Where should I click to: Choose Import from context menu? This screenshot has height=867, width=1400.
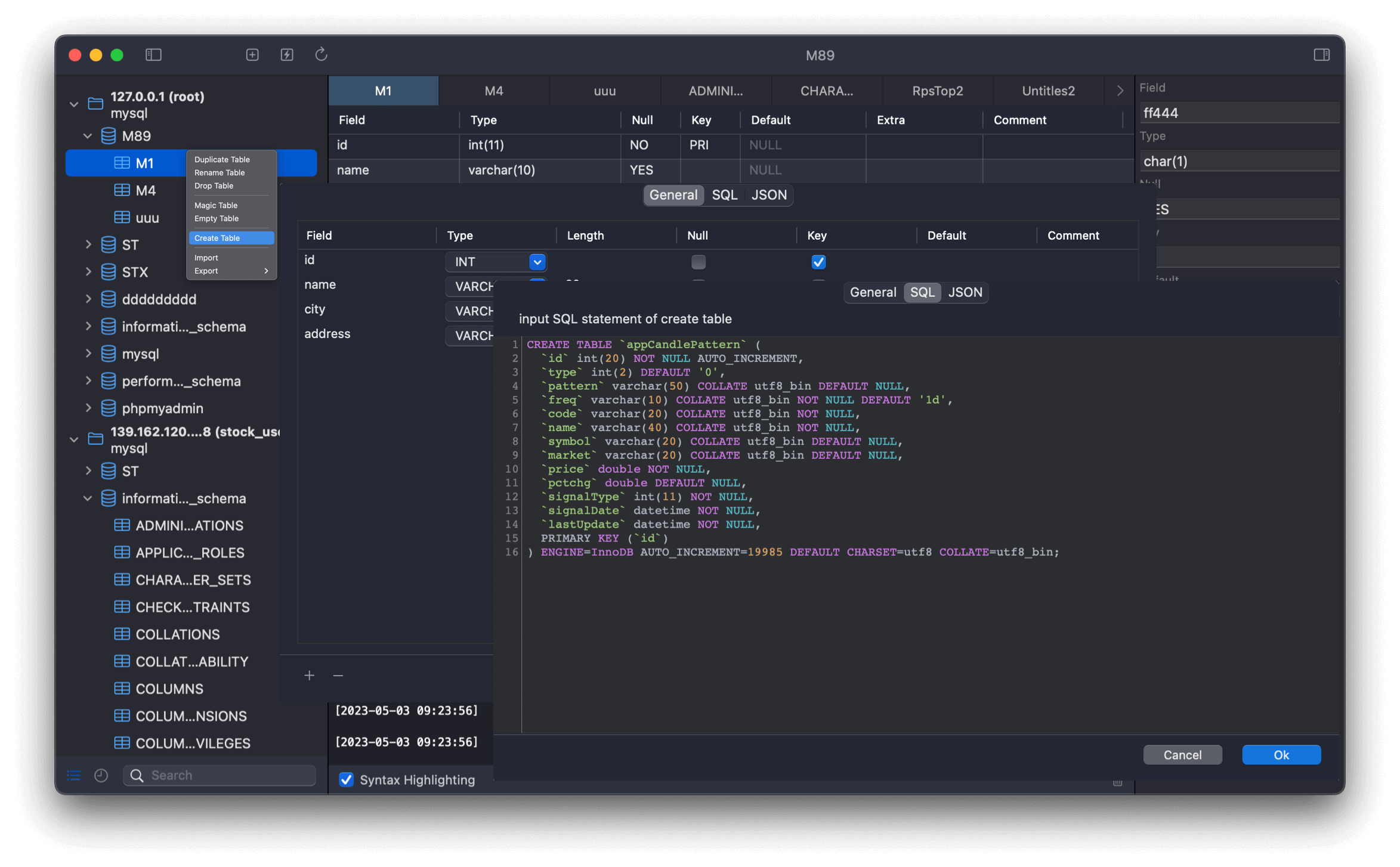pyautogui.click(x=231, y=258)
